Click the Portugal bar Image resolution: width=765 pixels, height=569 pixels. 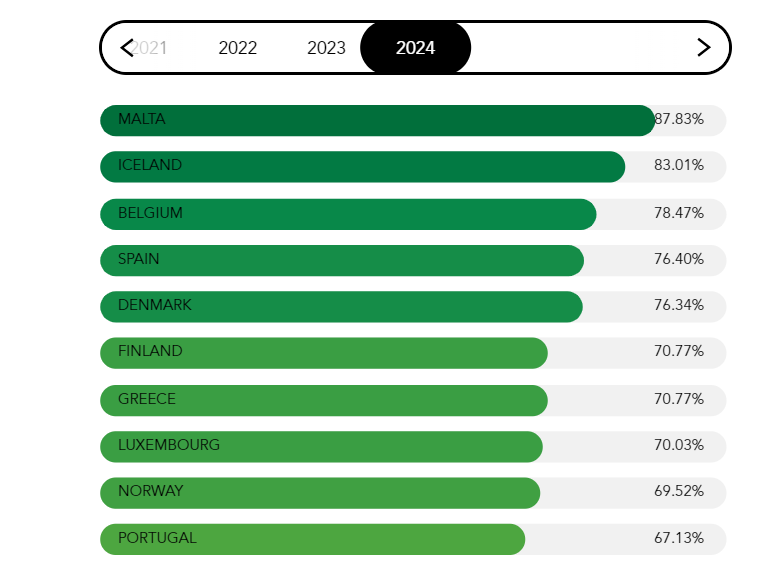tap(312, 539)
